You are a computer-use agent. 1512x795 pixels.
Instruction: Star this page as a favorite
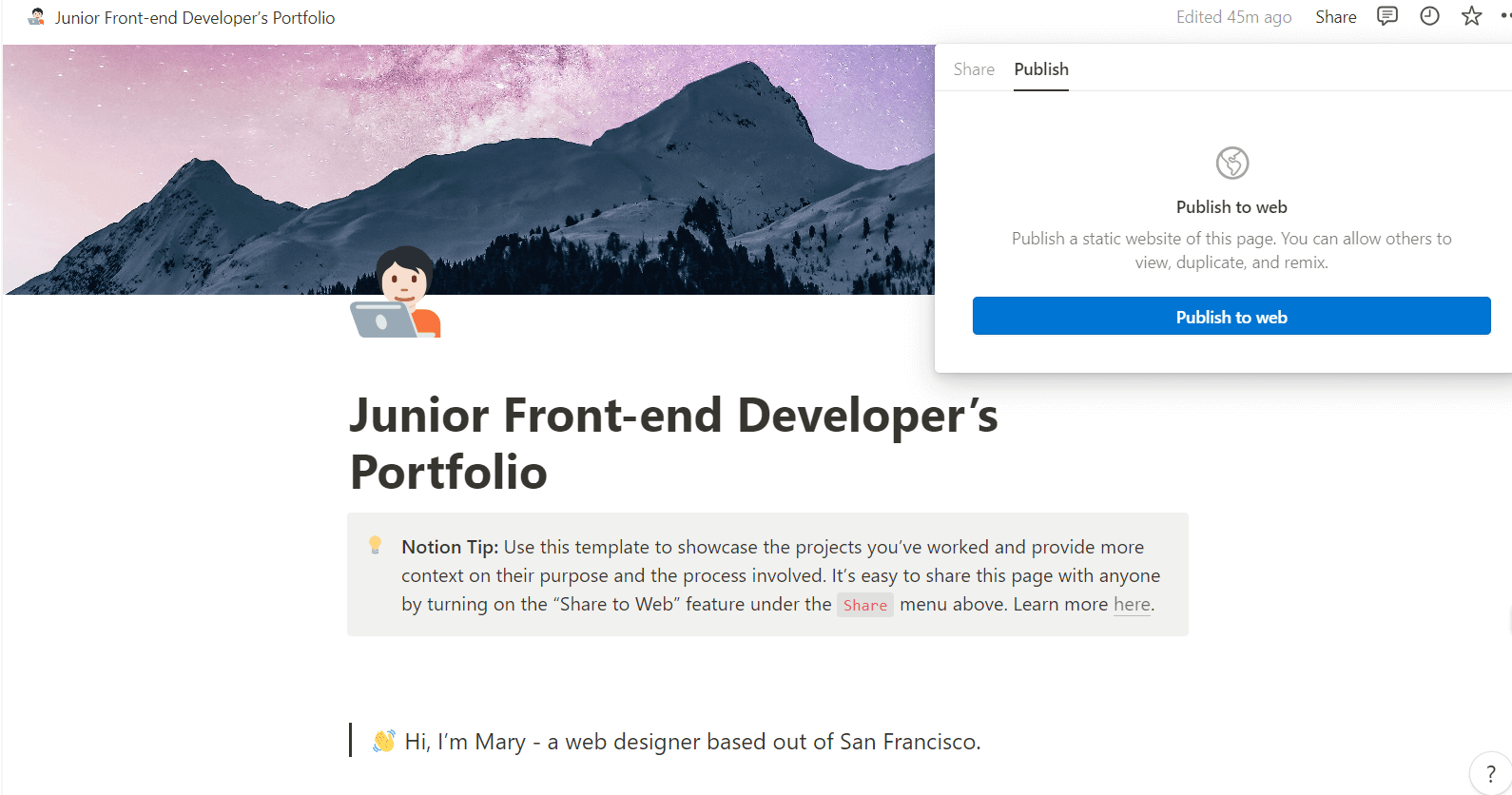[x=1471, y=16]
